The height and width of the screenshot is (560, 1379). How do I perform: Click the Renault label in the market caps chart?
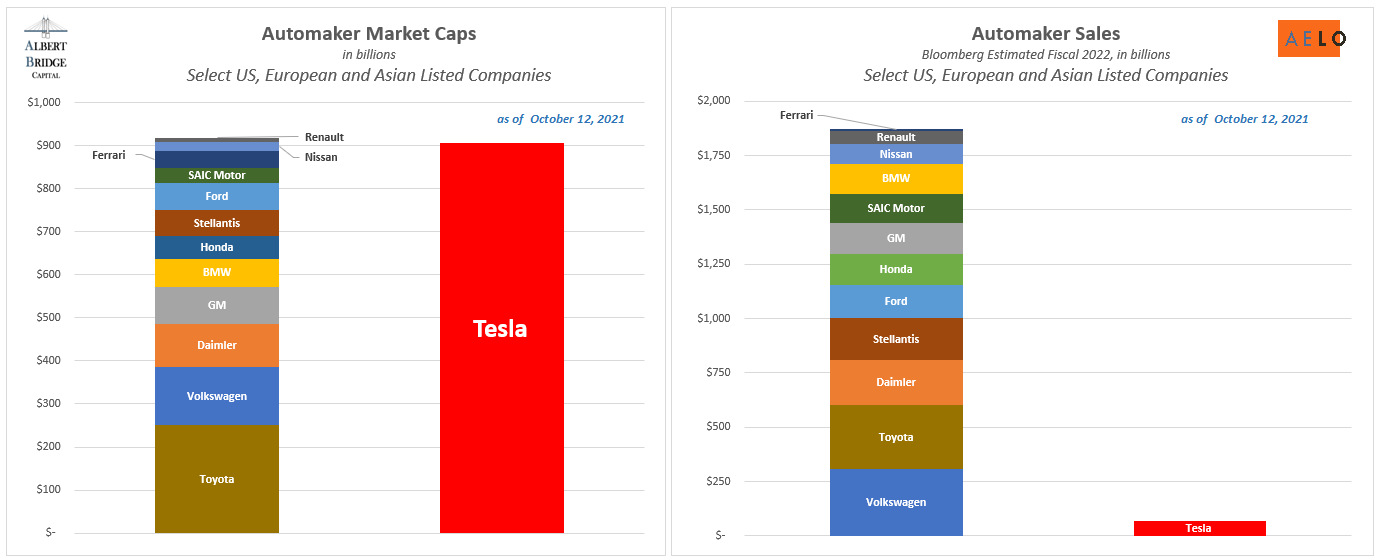point(324,137)
